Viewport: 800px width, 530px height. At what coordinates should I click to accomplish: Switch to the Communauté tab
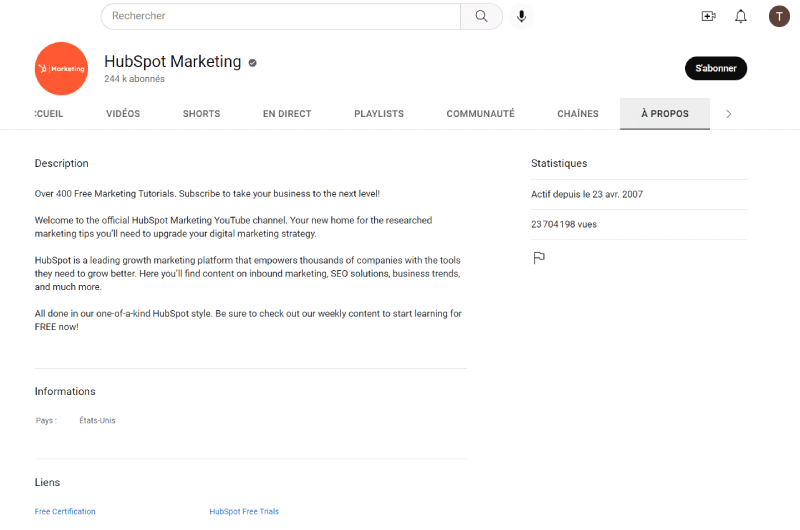(480, 114)
